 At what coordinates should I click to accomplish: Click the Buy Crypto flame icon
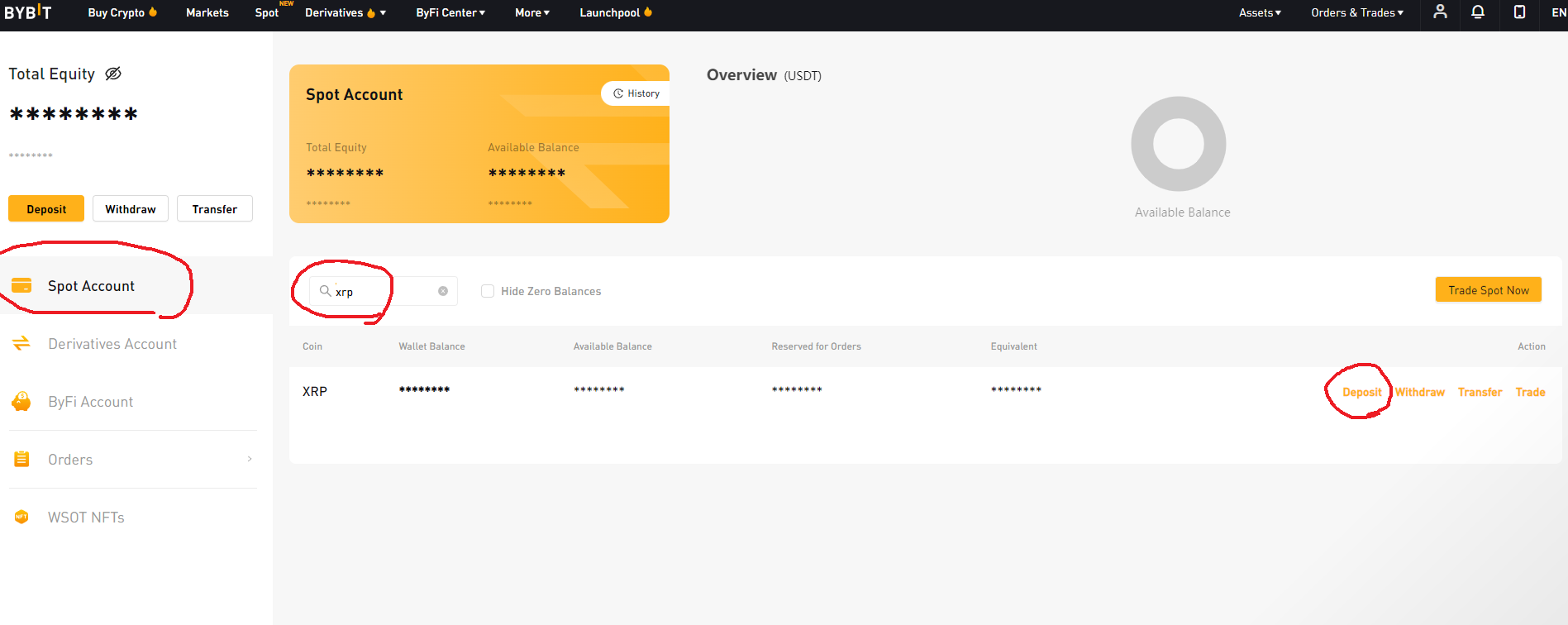153,12
